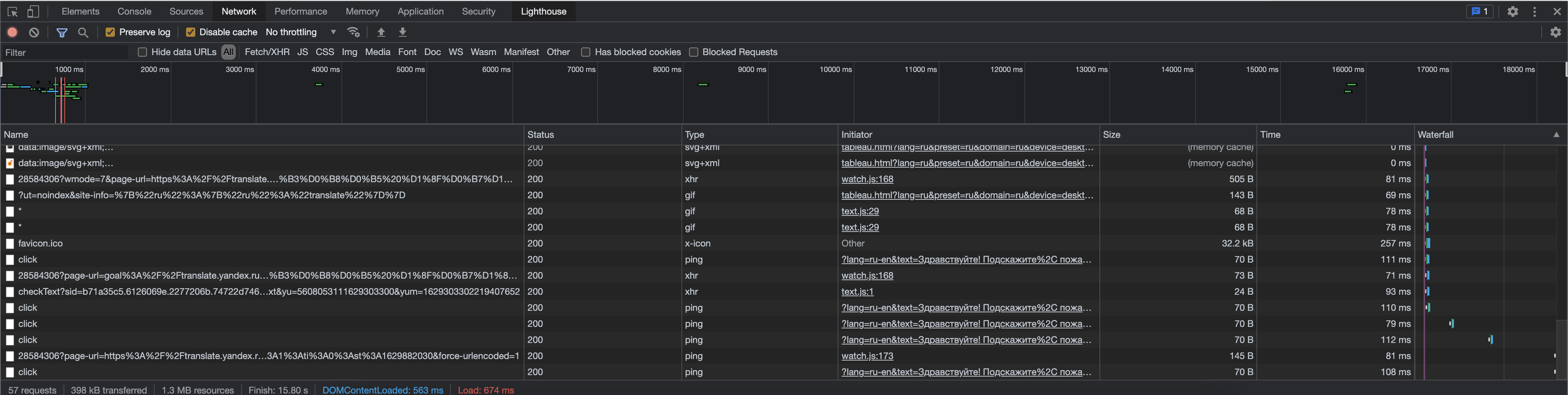The image size is (1568, 395).
Task: Filter requests by Font
Action: 407,52
